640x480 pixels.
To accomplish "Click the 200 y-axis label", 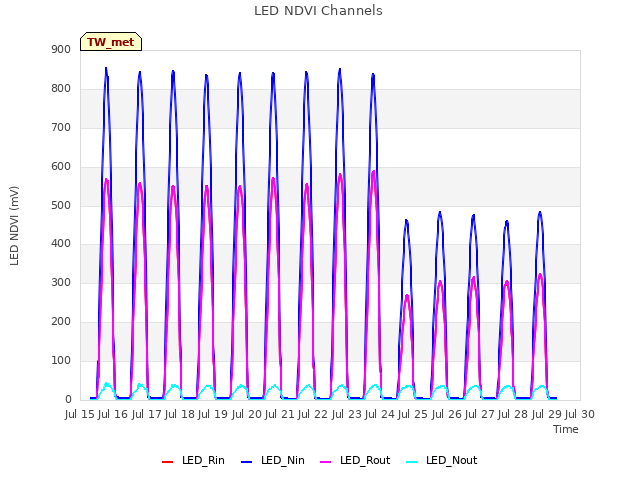I will 61,322.
